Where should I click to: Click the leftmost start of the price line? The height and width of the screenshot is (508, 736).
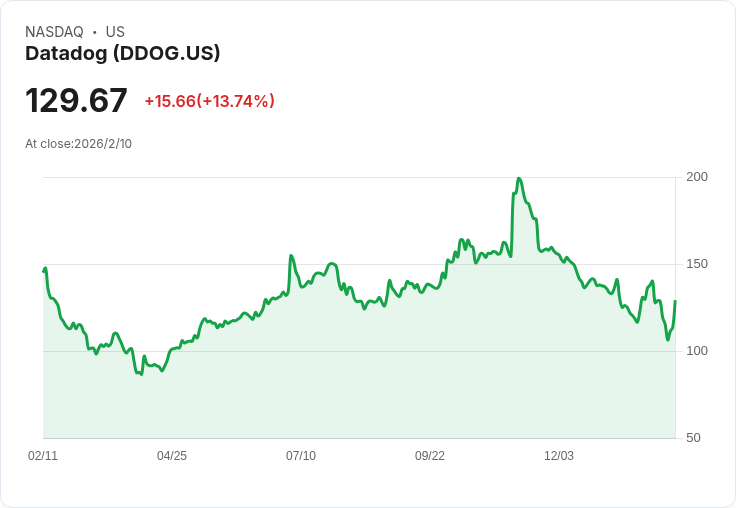pos(44,270)
